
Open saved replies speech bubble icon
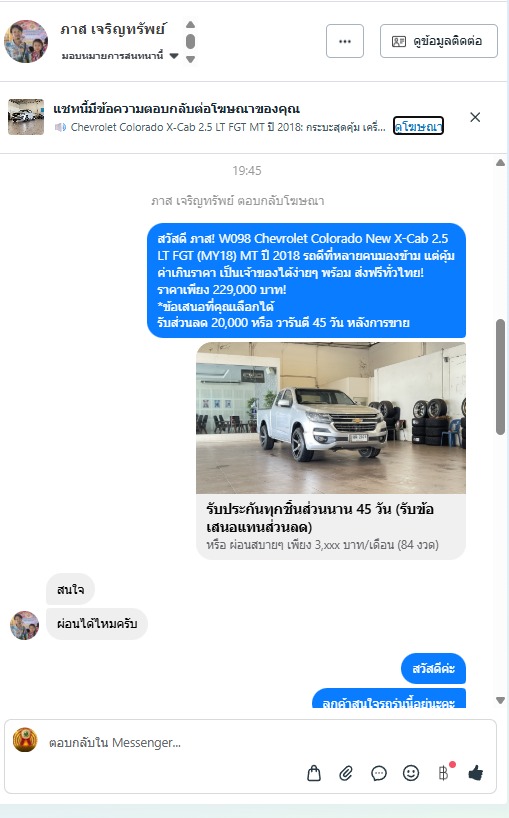click(379, 773)
